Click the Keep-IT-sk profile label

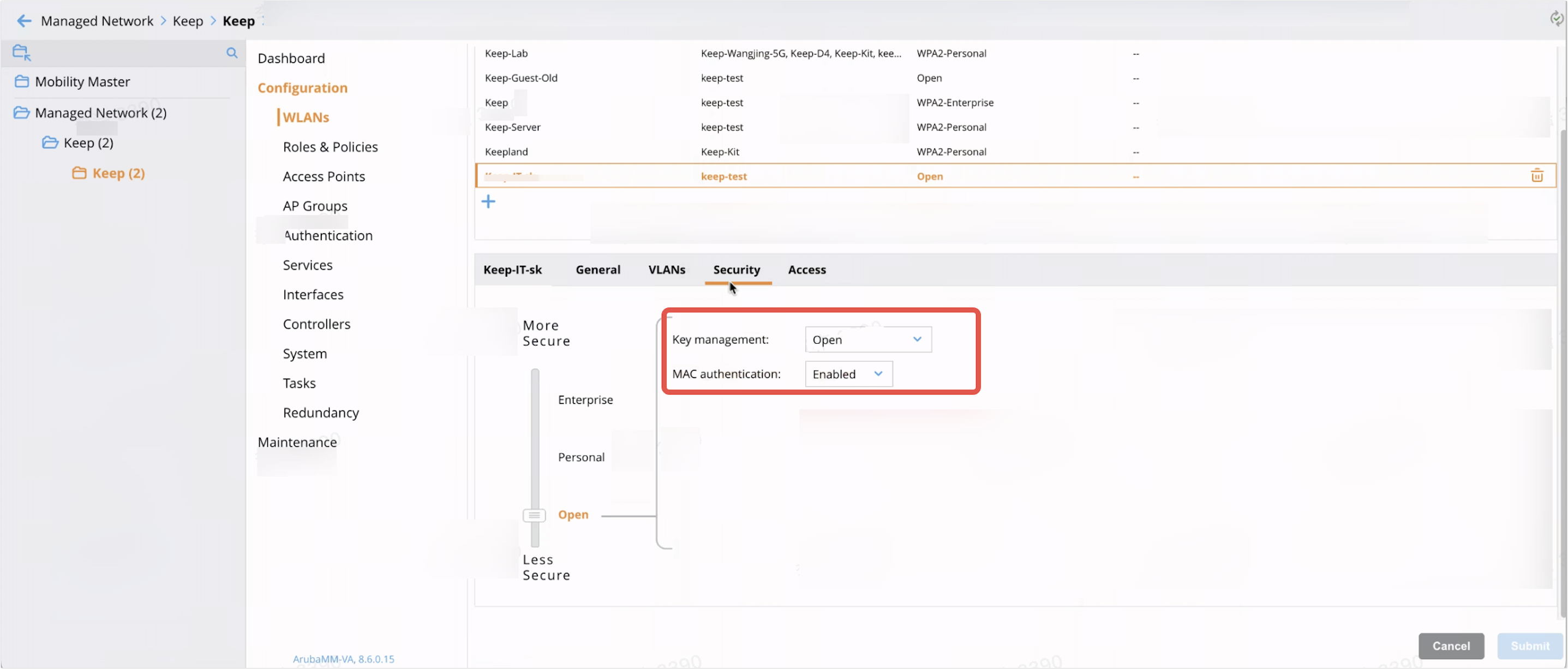click(512, 270)
